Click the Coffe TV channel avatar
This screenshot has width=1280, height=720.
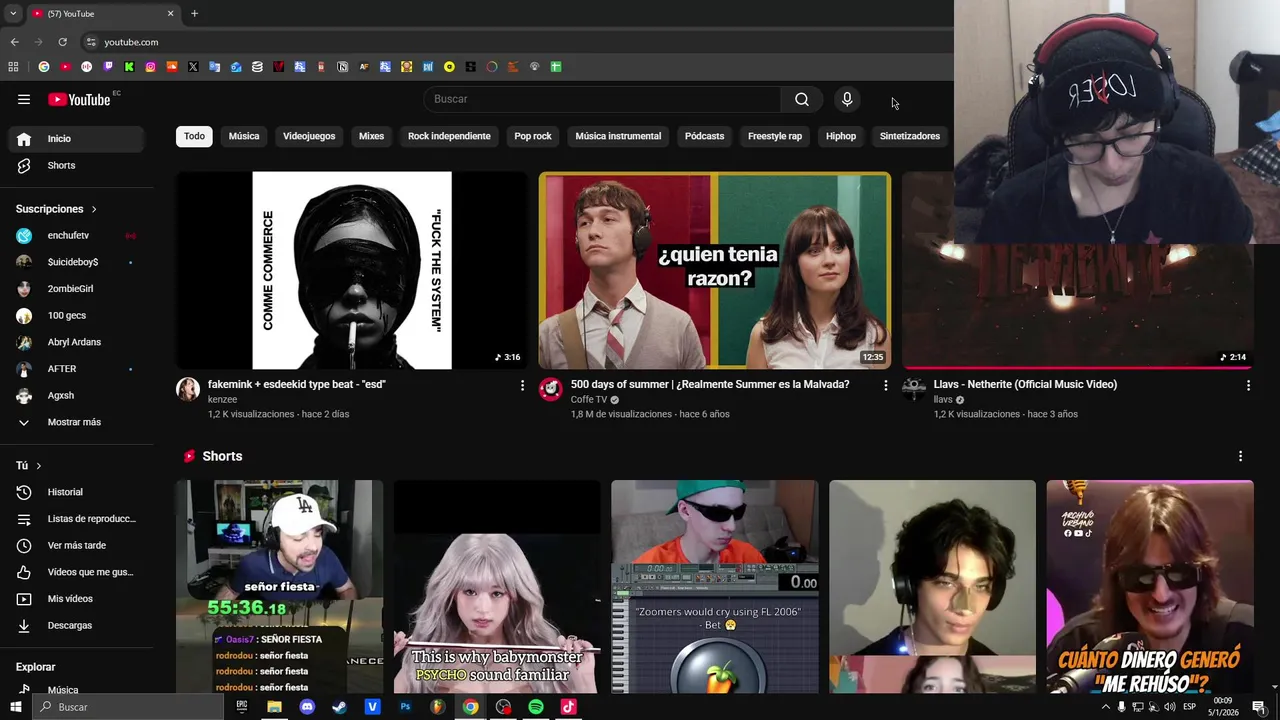[551, 390]
